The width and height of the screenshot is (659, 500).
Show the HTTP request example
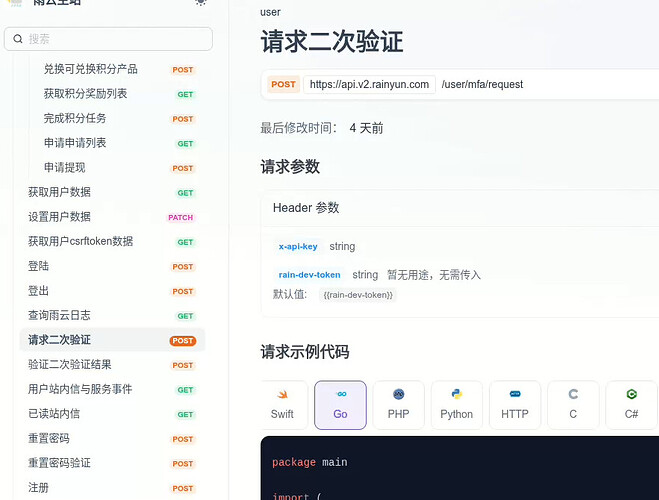[x=514, y=405]
